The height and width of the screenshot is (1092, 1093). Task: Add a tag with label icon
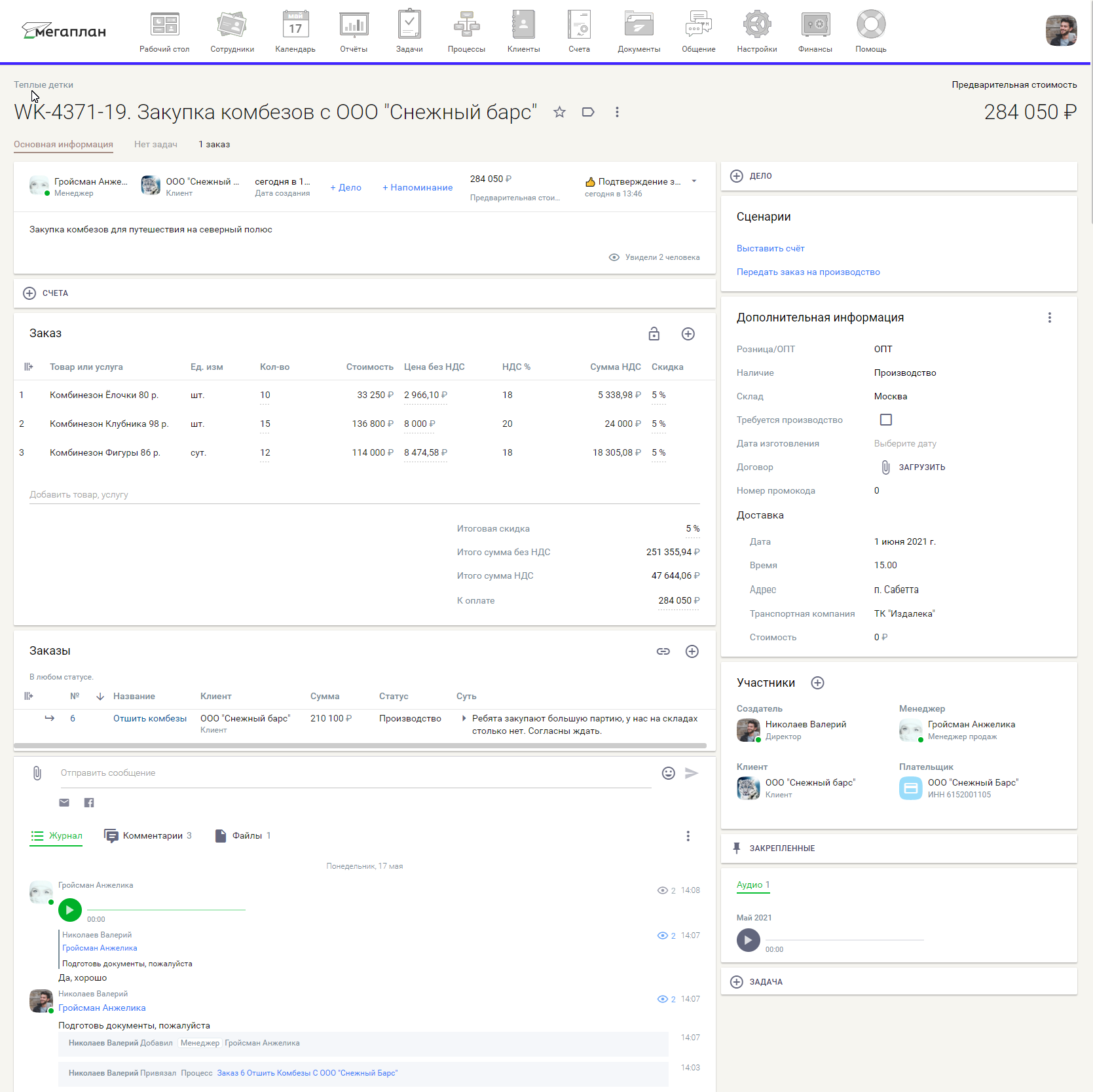pyautogui.click(x=588, y=112)
